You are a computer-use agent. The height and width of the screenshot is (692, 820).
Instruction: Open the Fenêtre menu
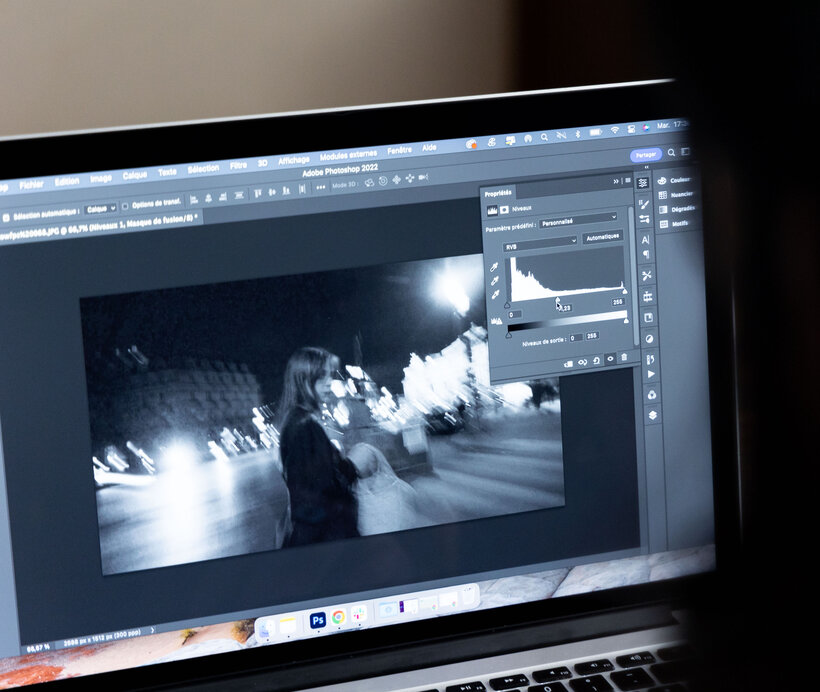pos(400,151)
